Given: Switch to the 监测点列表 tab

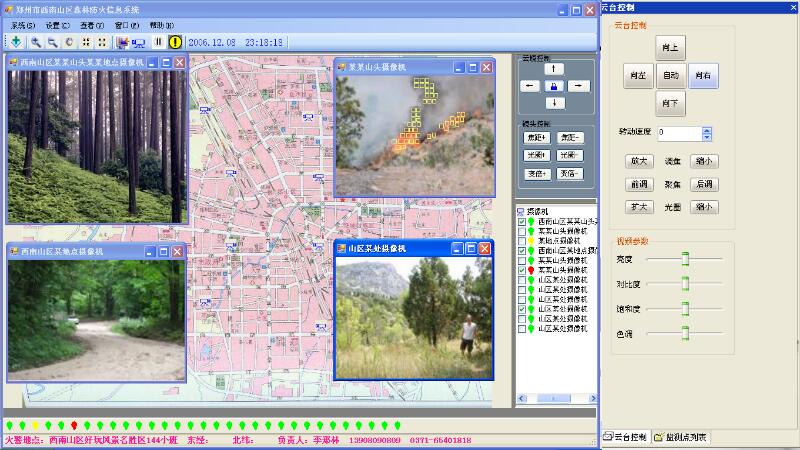Looking at the screenshot, I should coord(680,437).
